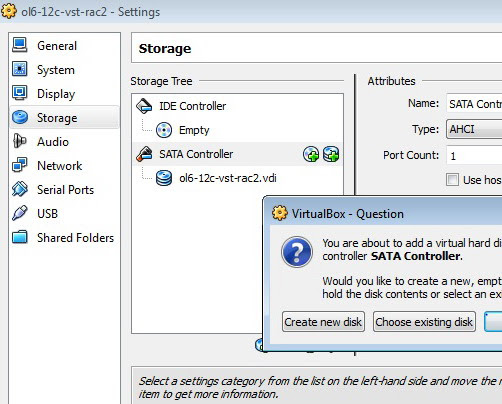Screen dimensions: 502x404
Task: Add CD/DVD device to SATA Controller
Action: tap(311, 154)
